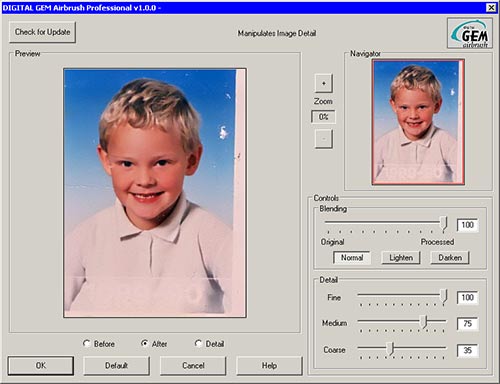
Task: Click the Fine value field showing 100
Action: (467, 297)
